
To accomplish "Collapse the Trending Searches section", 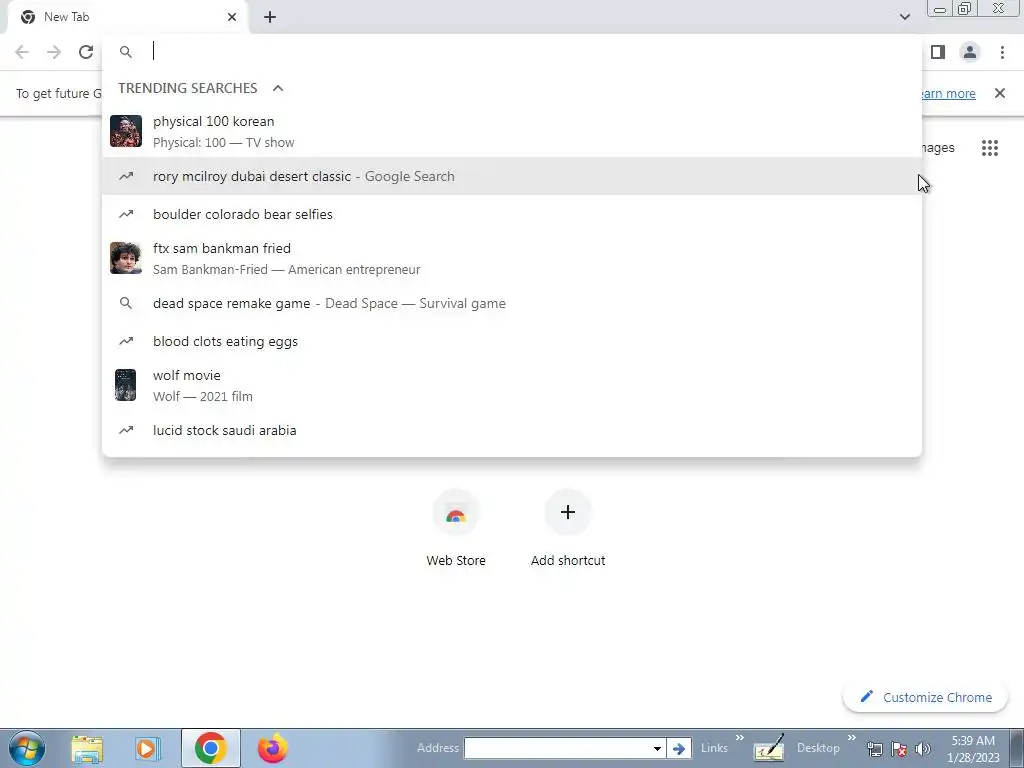I will (278, 88).
